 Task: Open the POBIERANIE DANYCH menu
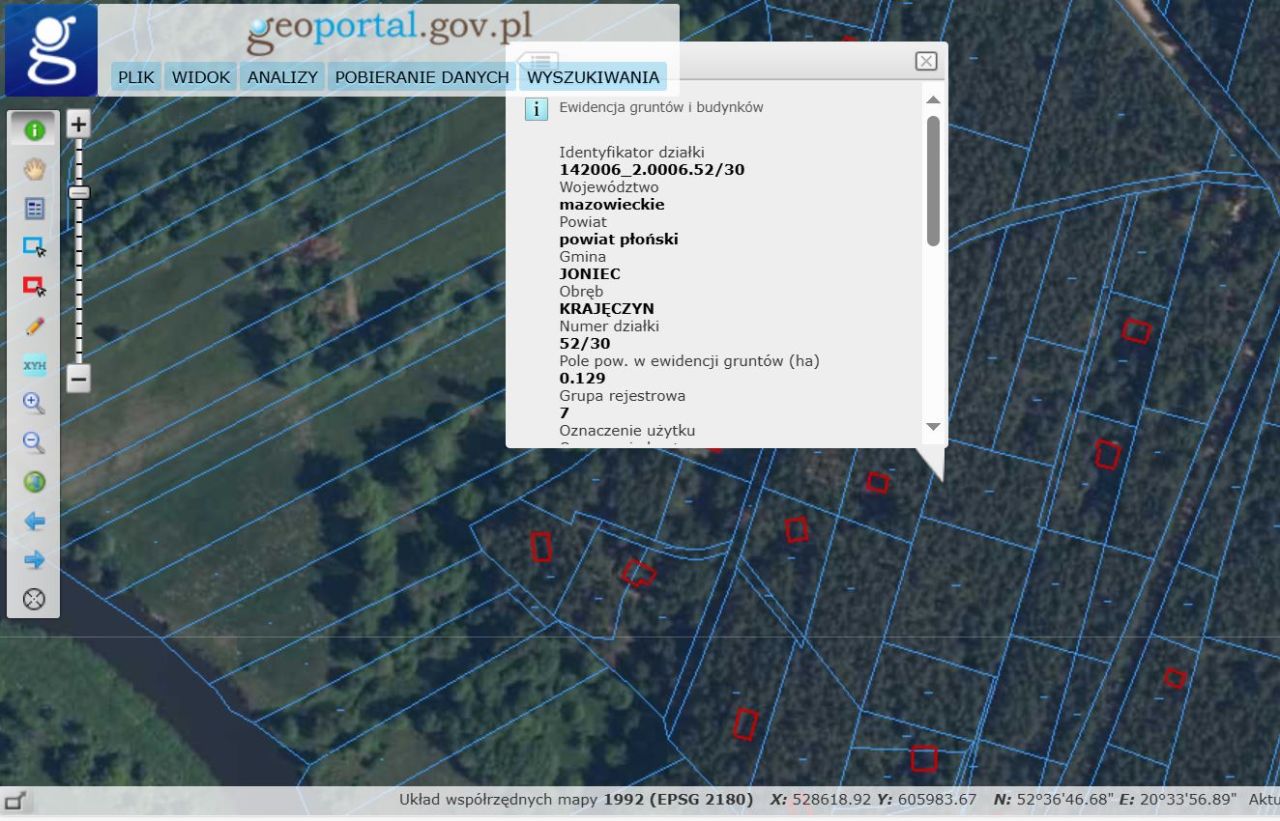click(x=422, y=77)
